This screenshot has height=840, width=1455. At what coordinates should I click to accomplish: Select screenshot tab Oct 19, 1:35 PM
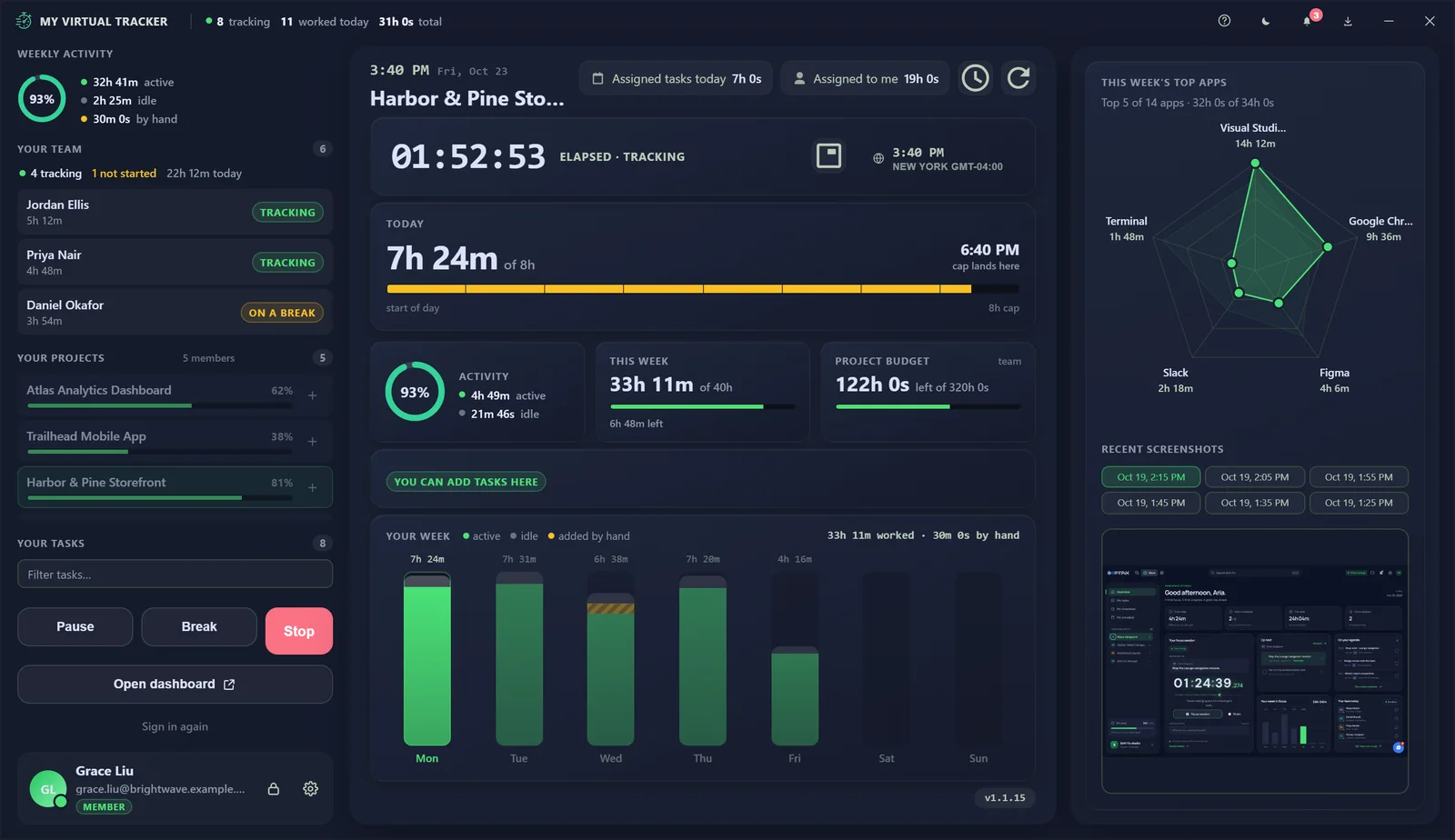1254,503
